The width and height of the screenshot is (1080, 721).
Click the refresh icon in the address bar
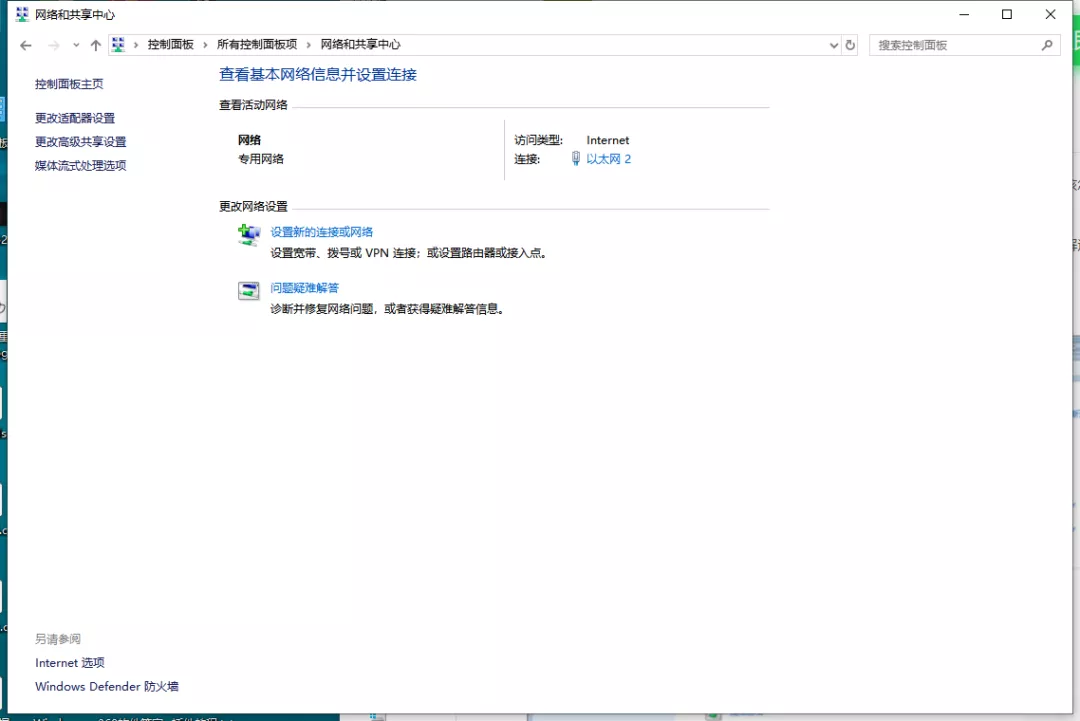(x=850, y=45)
